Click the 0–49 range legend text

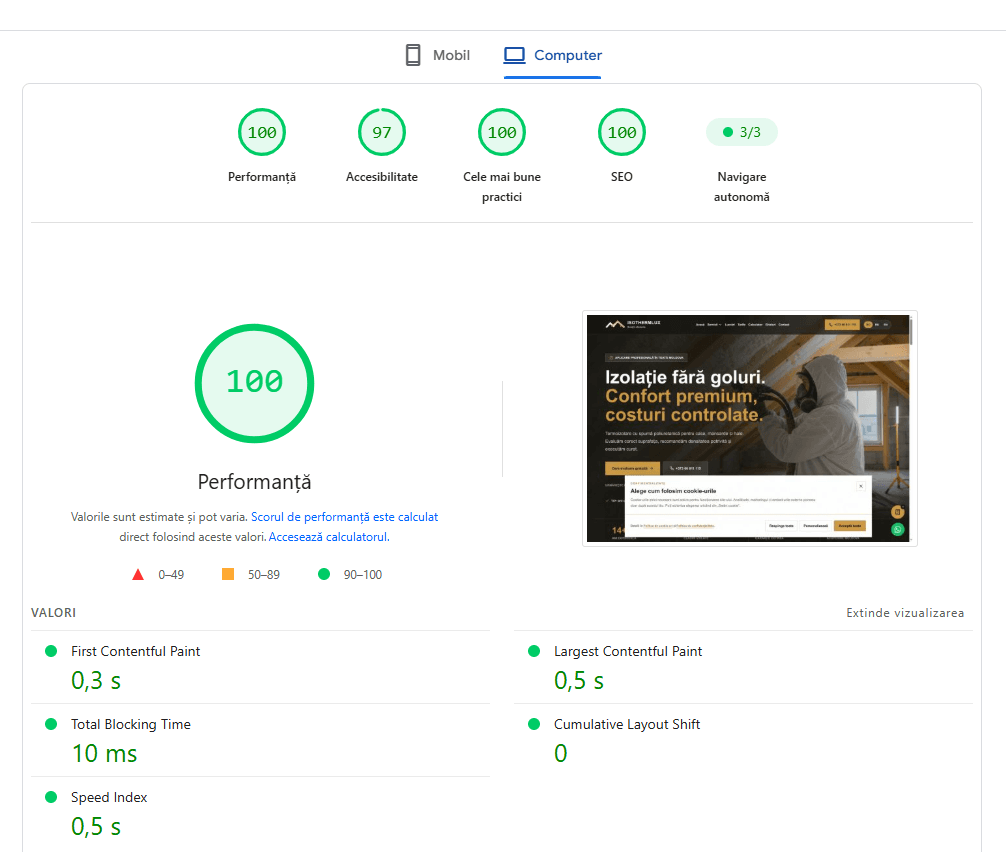(x=171, y=575)
